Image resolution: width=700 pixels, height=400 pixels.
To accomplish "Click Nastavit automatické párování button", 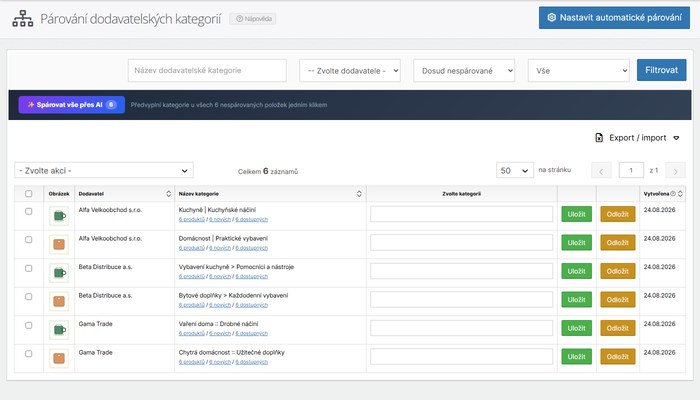I will click(614, 18).
